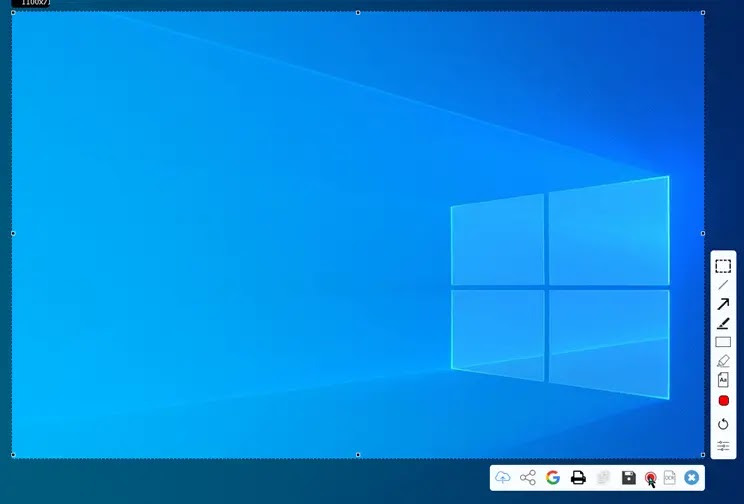Choose the highlighter marker tool
Image resolution: width=744 pixels, height=504 pixels.
click(723, 362)
